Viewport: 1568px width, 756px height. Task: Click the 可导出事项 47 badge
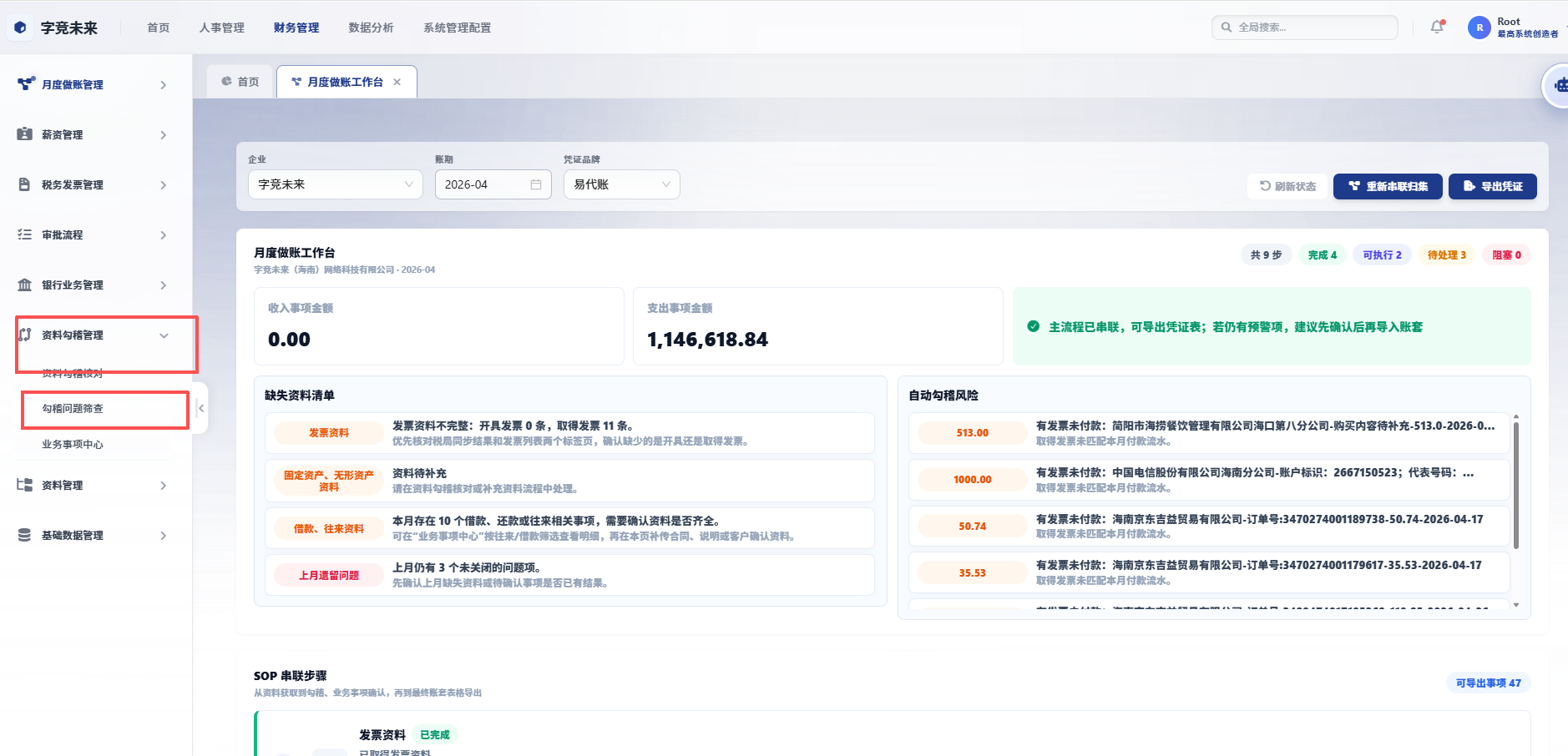1489,683
